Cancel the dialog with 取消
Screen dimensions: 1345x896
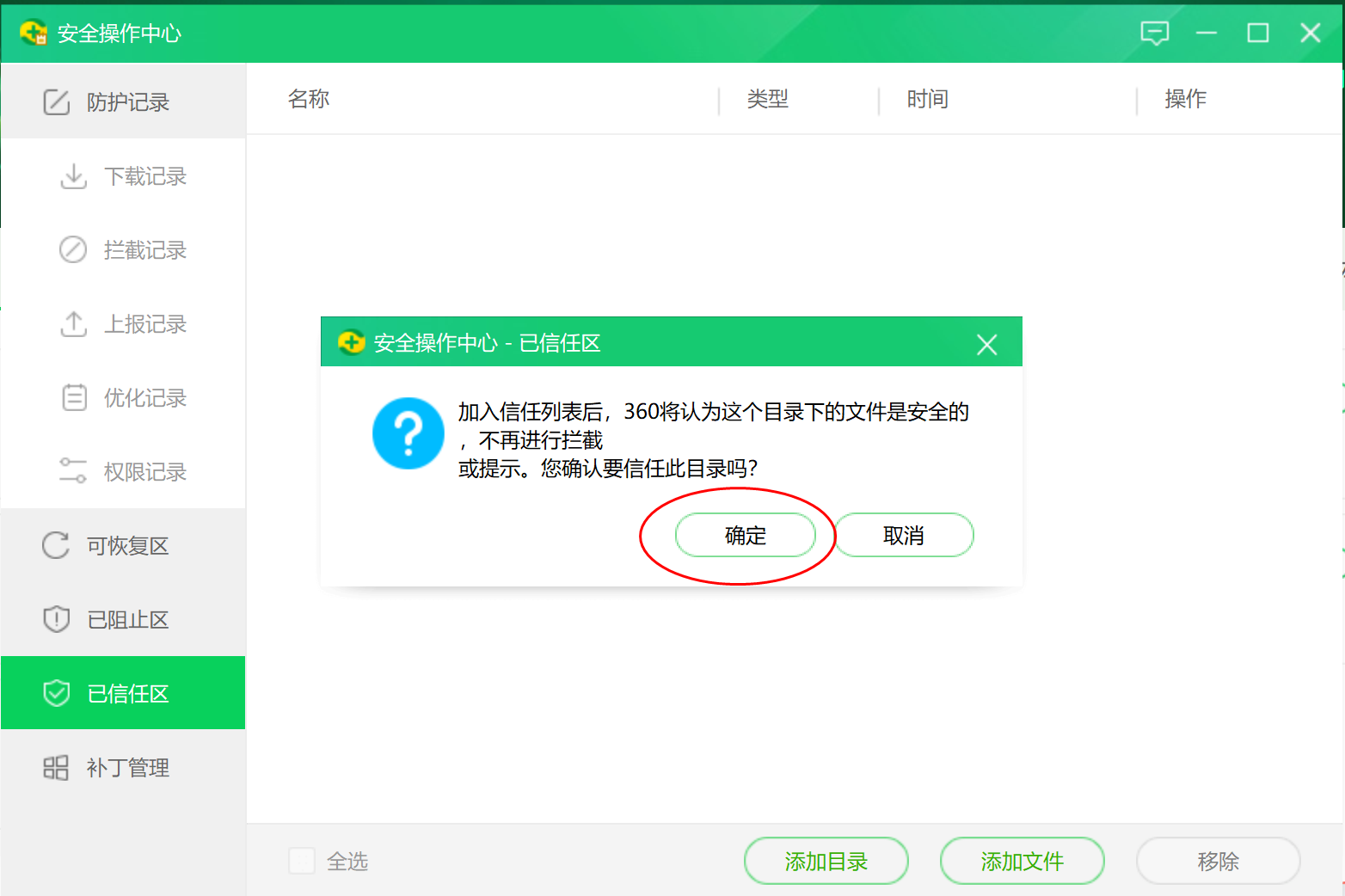904,536
